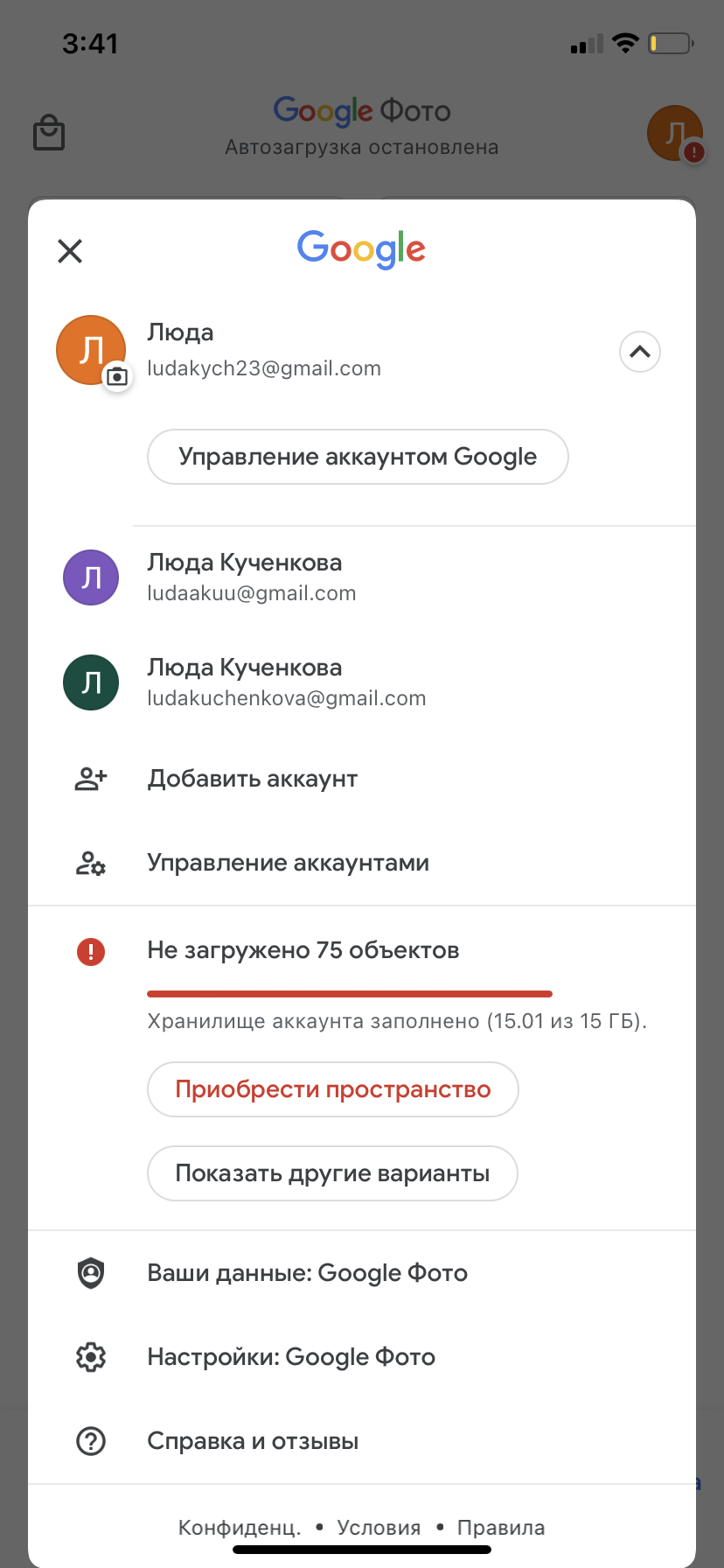This screenshot has width=724, height=1568.
Task: Switch to ludaakuu@gmail.com account
Action: click(362, 577)
